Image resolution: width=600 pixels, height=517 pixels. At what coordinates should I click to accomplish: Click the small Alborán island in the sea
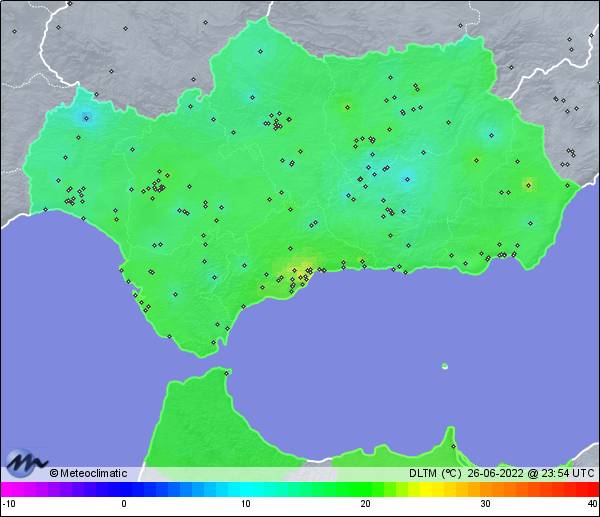[445, 366]
